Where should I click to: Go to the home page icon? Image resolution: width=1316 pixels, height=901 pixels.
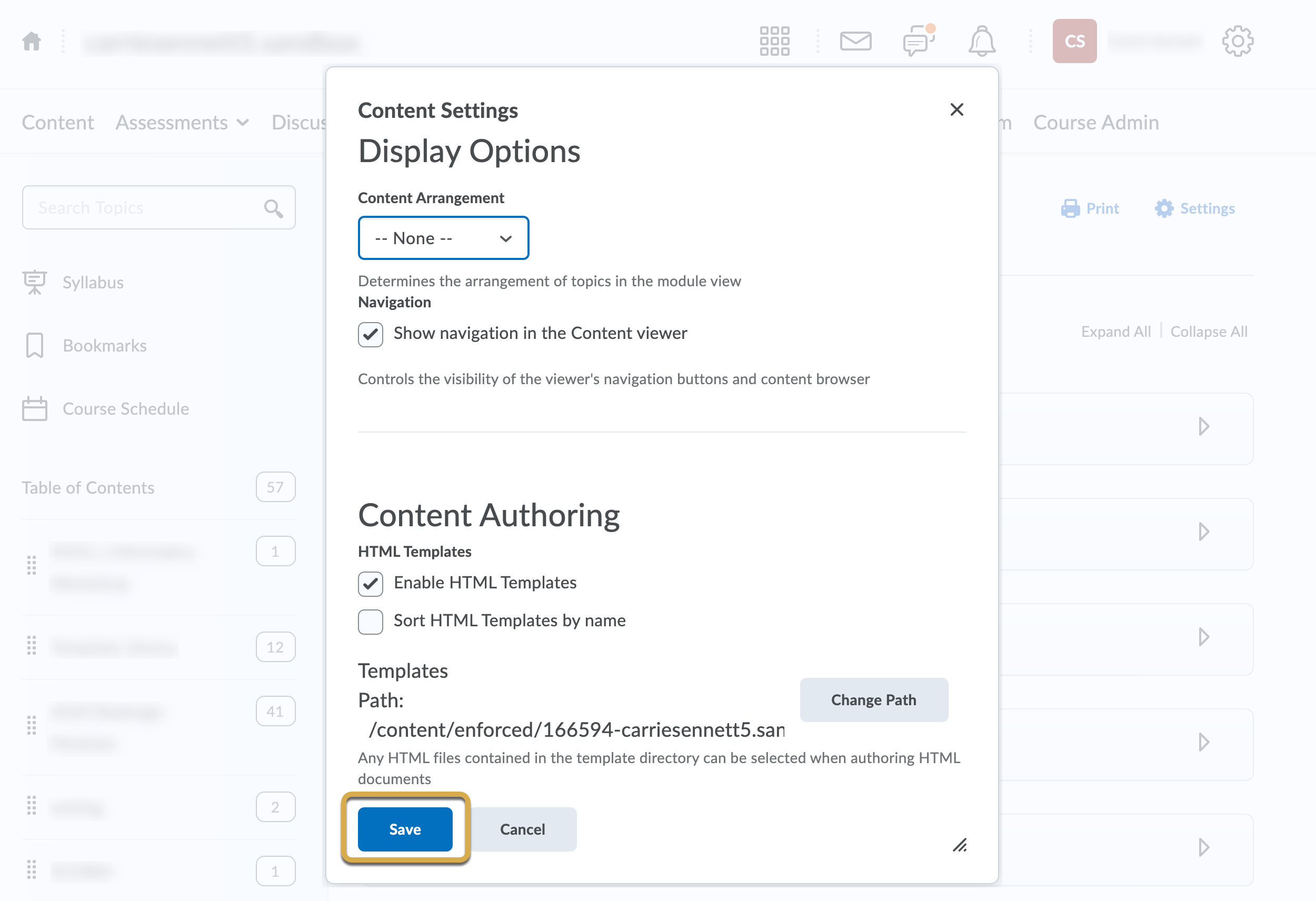(32, 42)
